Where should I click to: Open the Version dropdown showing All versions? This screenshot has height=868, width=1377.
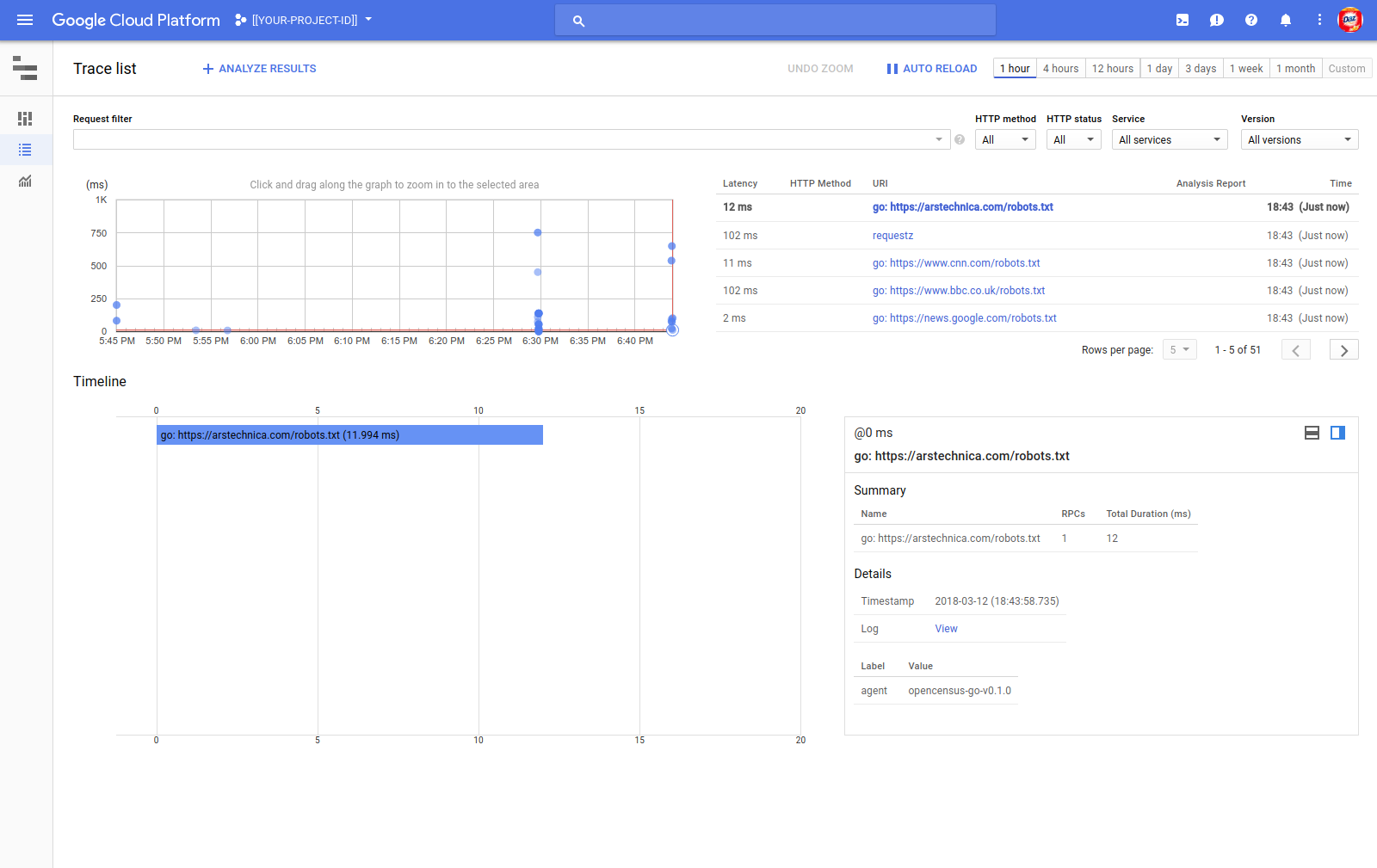tap(1299, 139)
